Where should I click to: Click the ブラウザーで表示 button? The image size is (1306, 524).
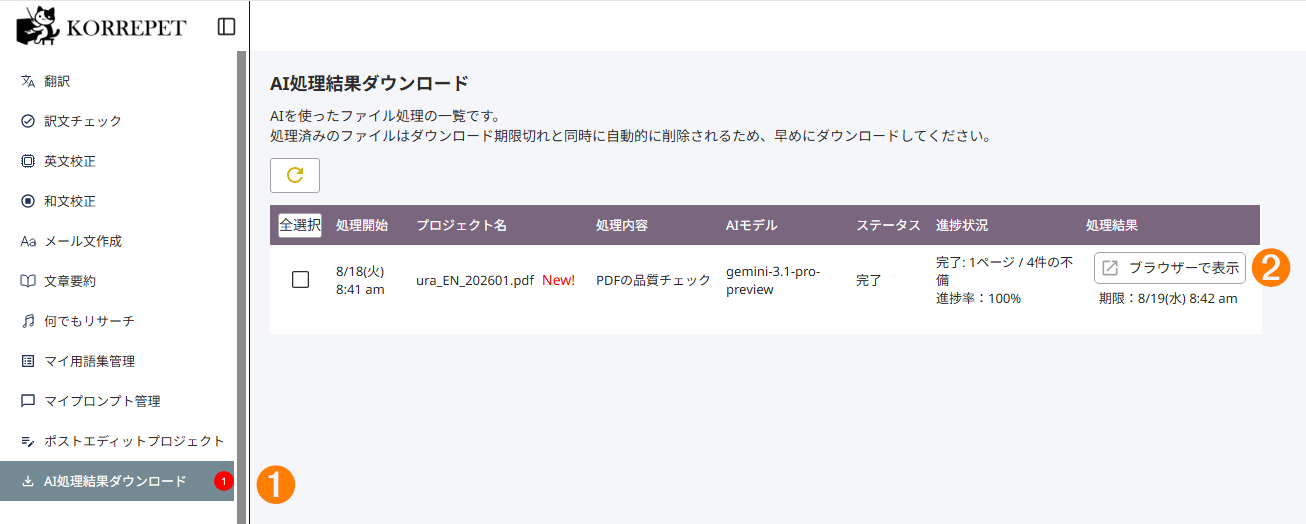tap(1170, 268)
